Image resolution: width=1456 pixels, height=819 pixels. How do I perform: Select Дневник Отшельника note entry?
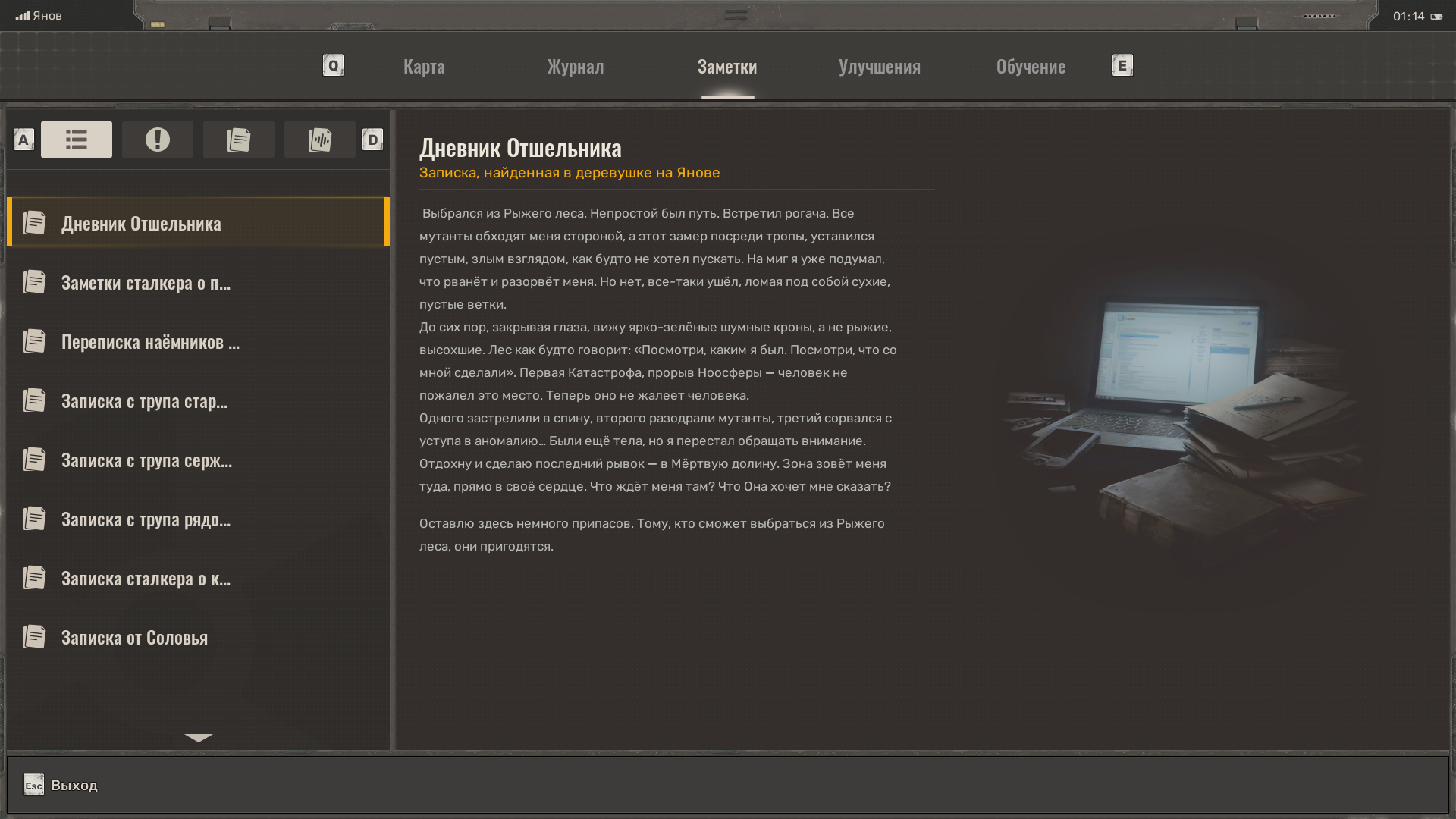(x=141, y=224)
